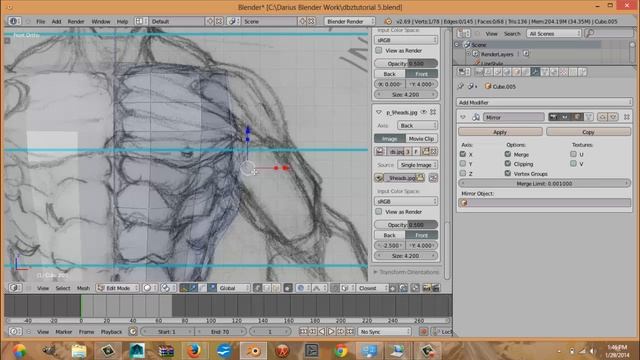Screen dimensions: 640x360
Task: Open the Edit Mode selector
Action: point(118,288)
